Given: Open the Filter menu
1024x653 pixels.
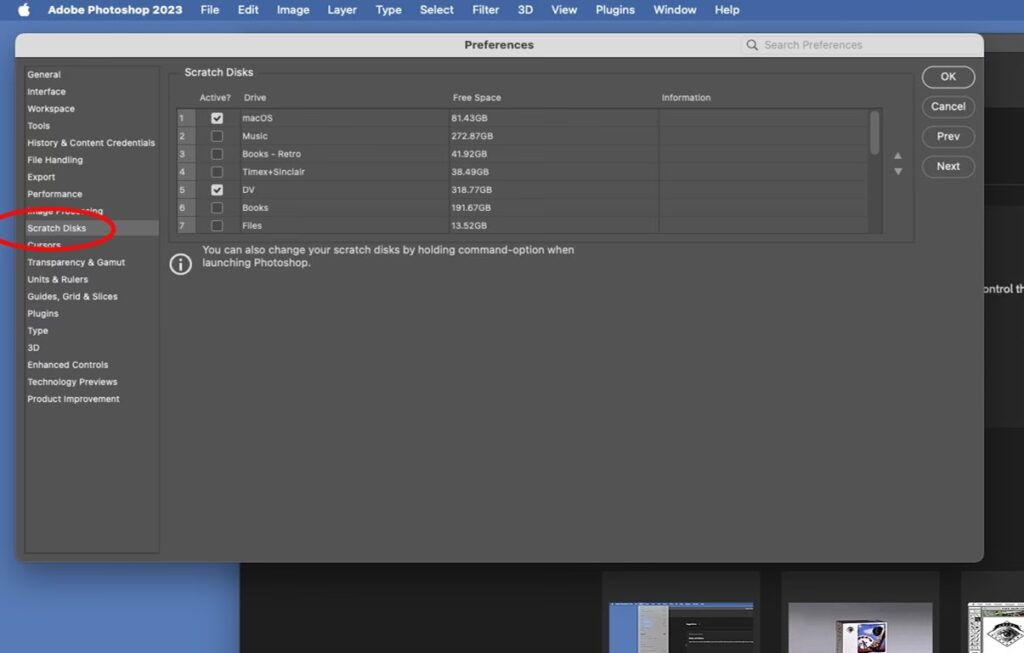Looking at the screenshot, I should (485, 10).
